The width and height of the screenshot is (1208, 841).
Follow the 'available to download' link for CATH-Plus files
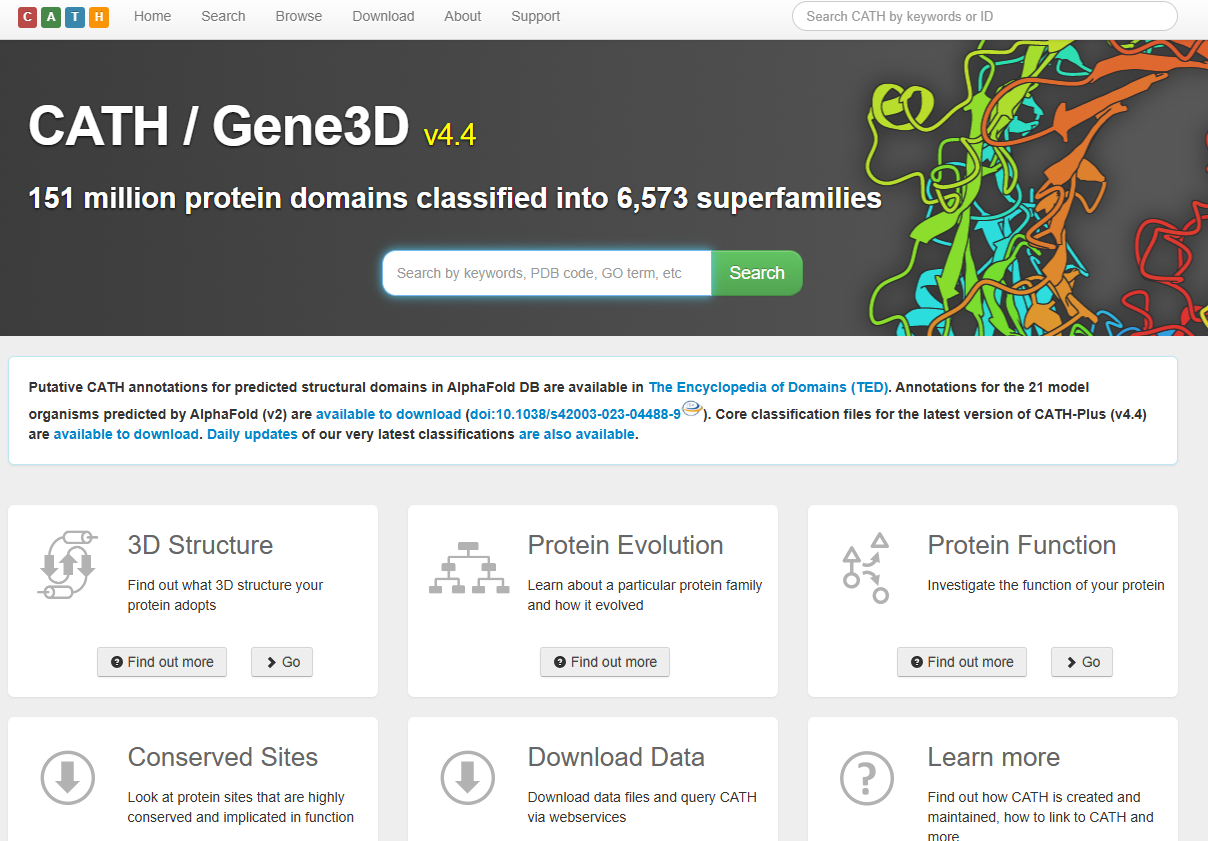click(x=126, y=434)
